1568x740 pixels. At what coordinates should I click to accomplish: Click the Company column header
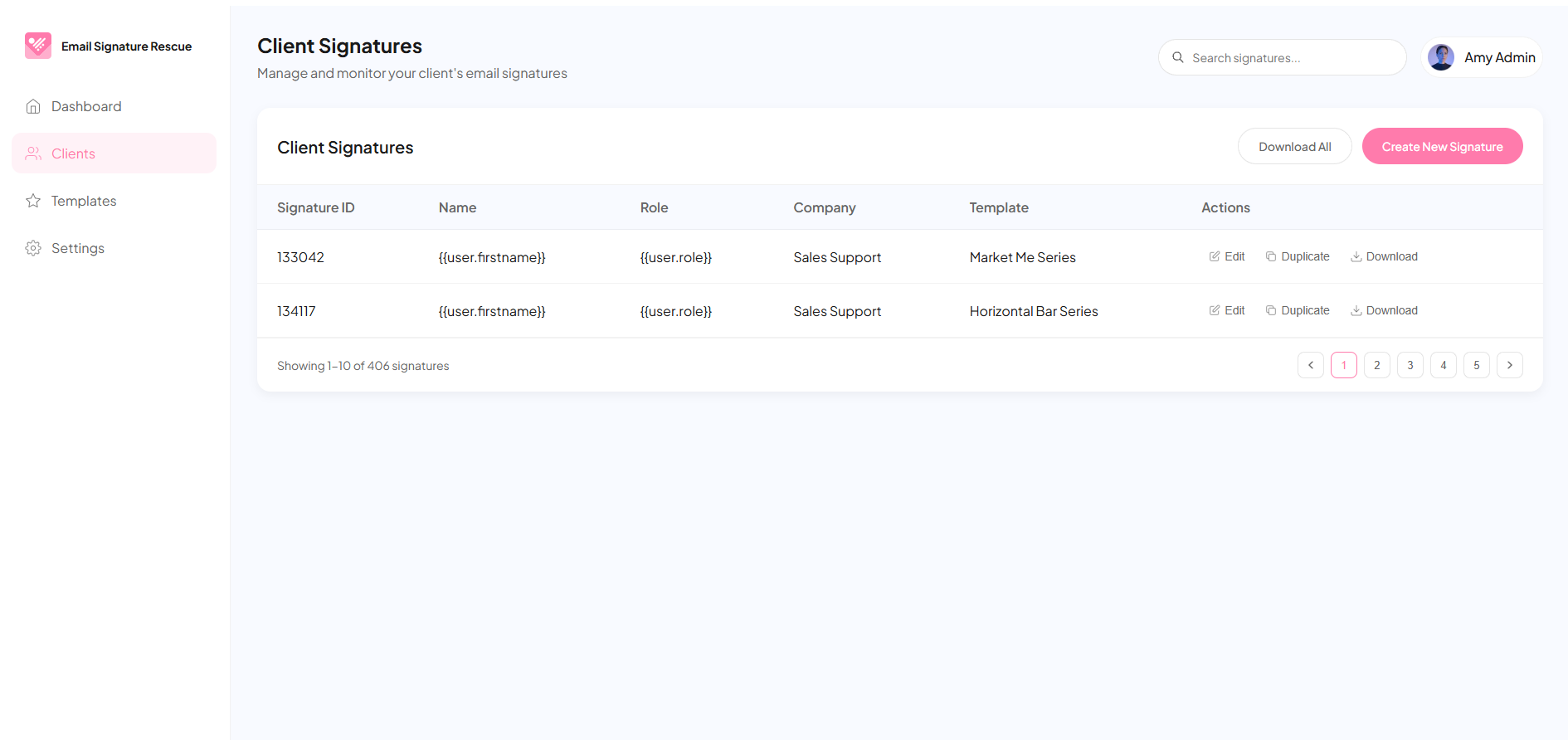(x=825, y=207)
